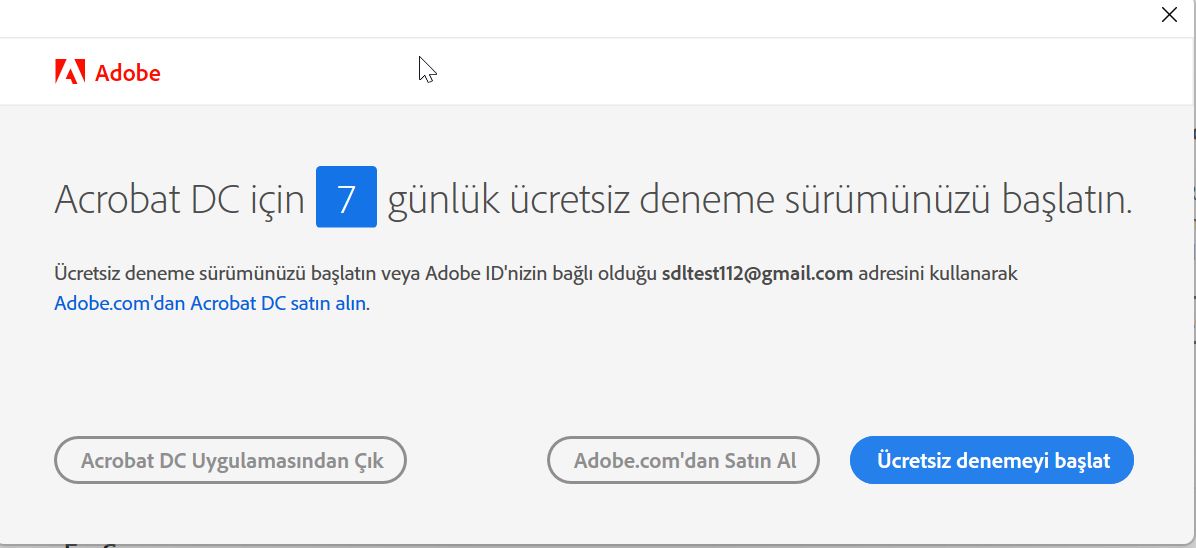Click Adobe.com'dan Satın Al button

tap(683, 460)
